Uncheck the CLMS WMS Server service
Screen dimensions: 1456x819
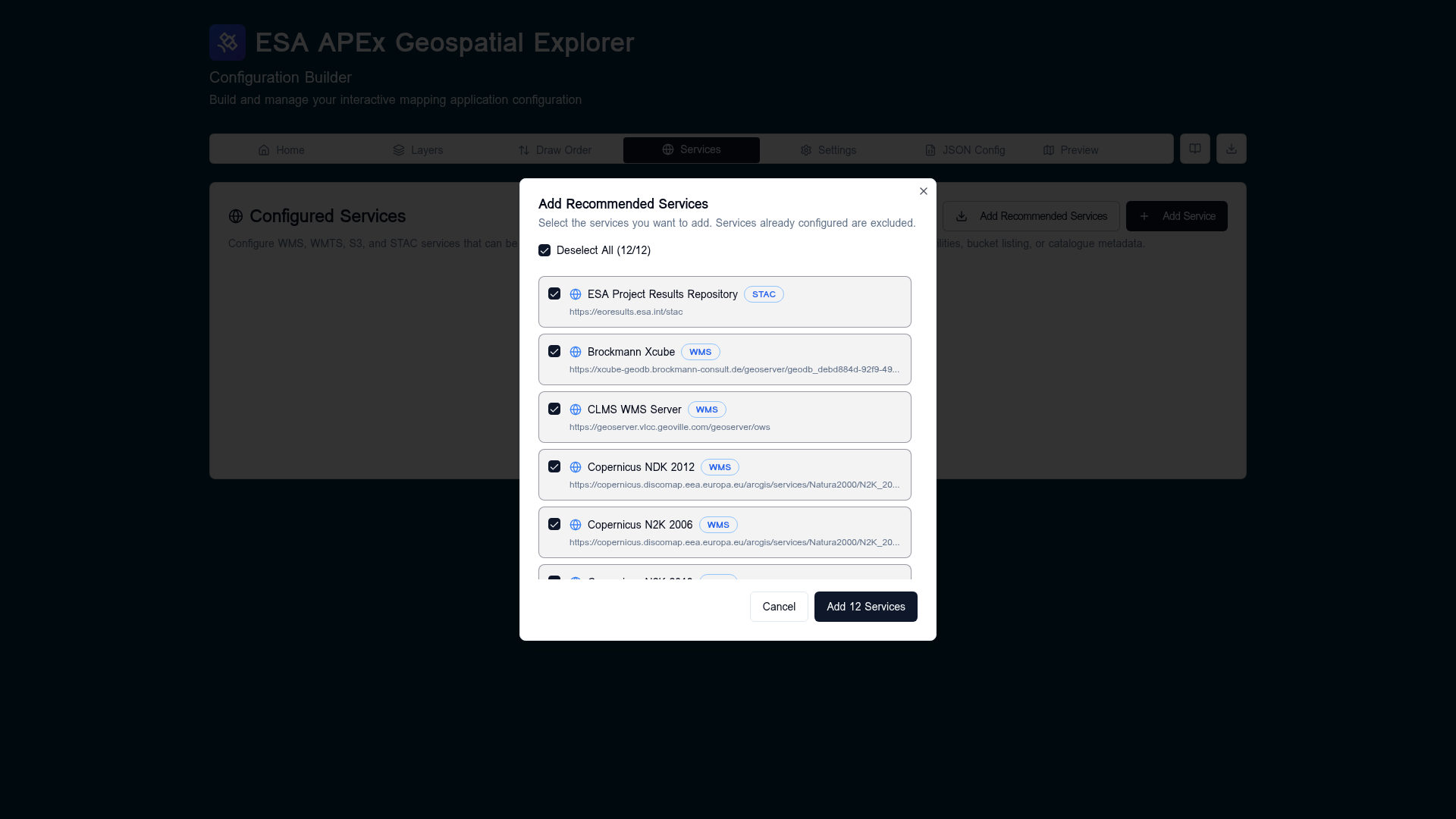click(x=554, y=409)
